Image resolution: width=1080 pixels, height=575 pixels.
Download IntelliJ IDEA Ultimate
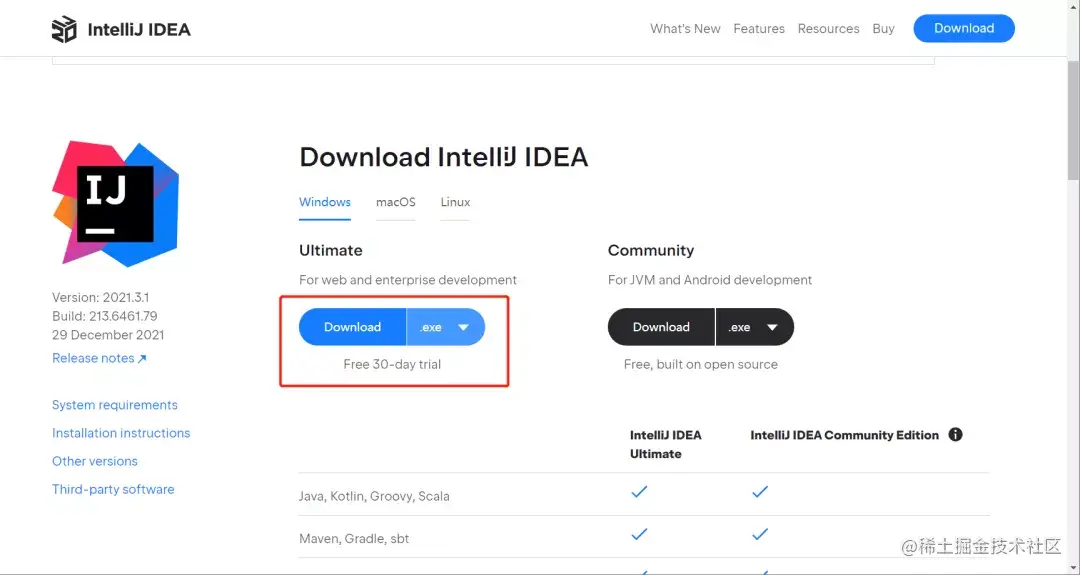(352, 327)
